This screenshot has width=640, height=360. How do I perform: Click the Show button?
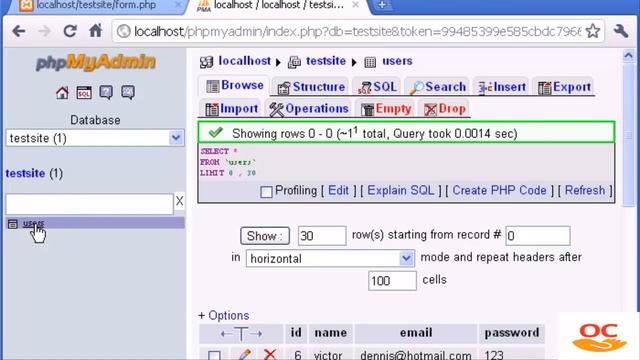(x=265, y=236)
